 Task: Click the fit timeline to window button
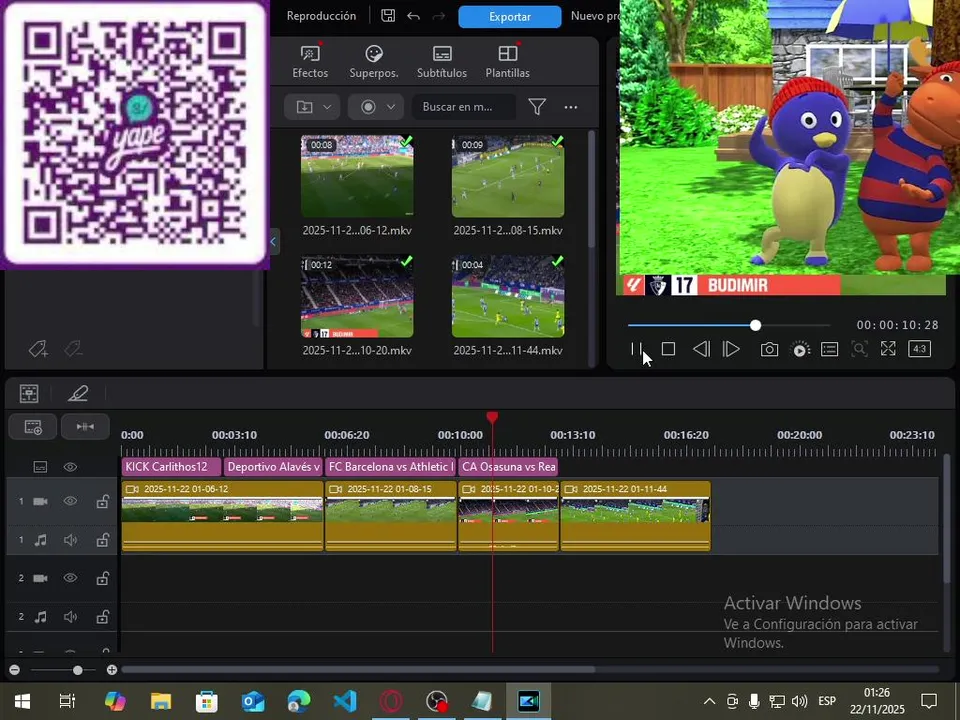85,427
